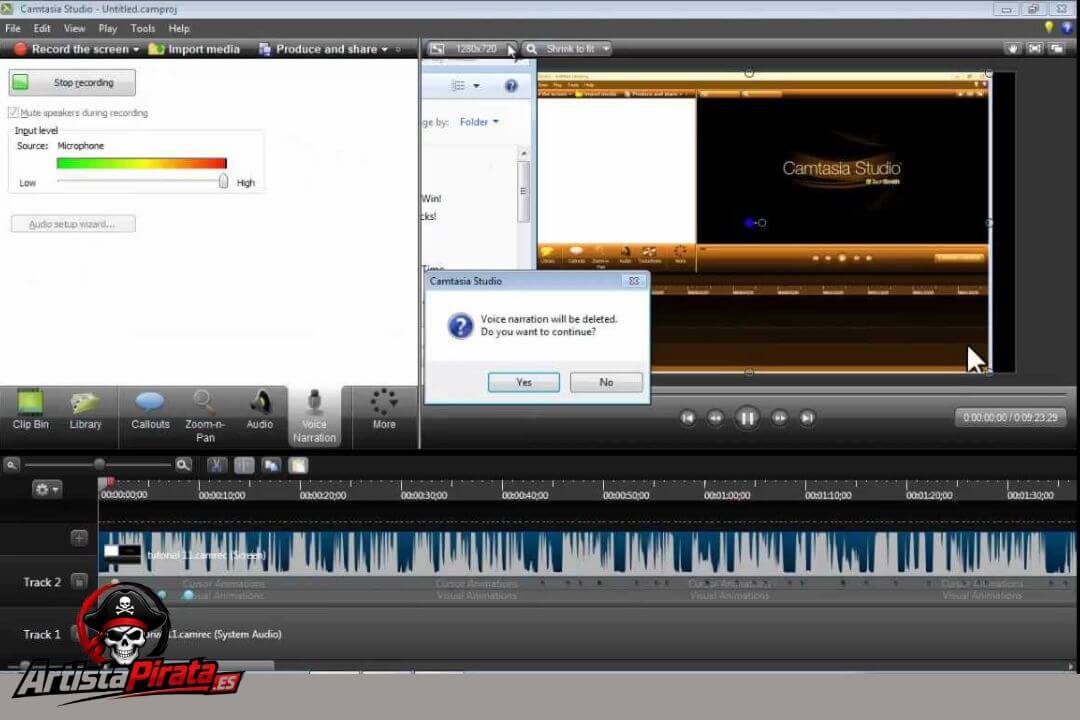Screen dimensions: 1080x720
Task: Click the Track 2 label
Action: (42, 582)
